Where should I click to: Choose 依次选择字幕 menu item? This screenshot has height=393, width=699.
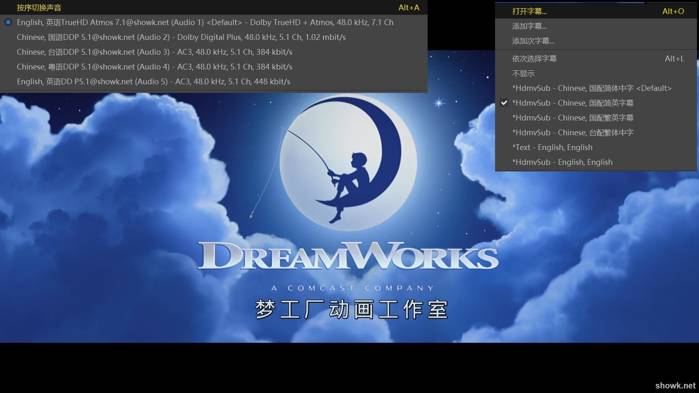click(x=596, y=58)
